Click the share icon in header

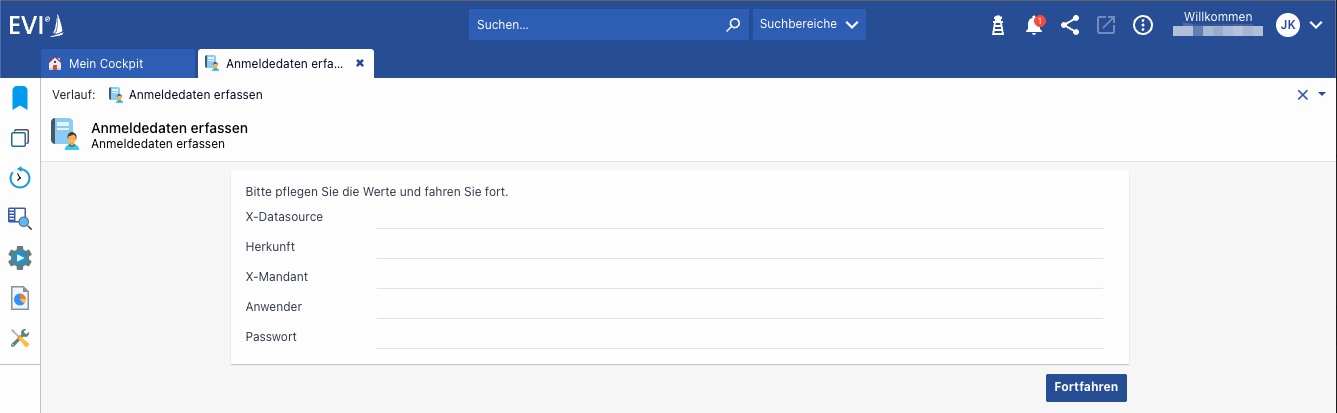[1070, 25]
